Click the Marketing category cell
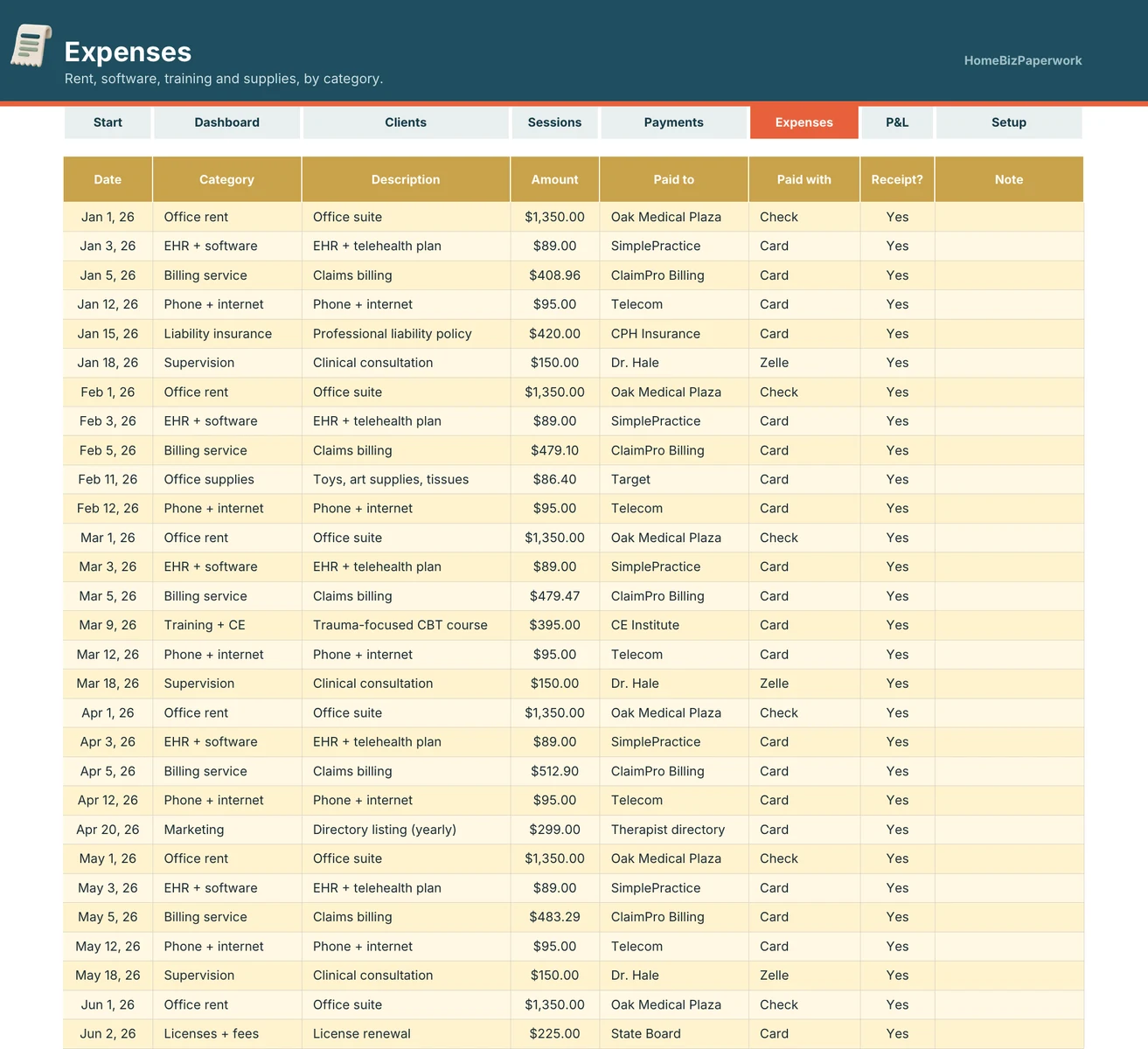Image resolution: width=1148 pixels, height=1049 pixels. coord(226,830)
